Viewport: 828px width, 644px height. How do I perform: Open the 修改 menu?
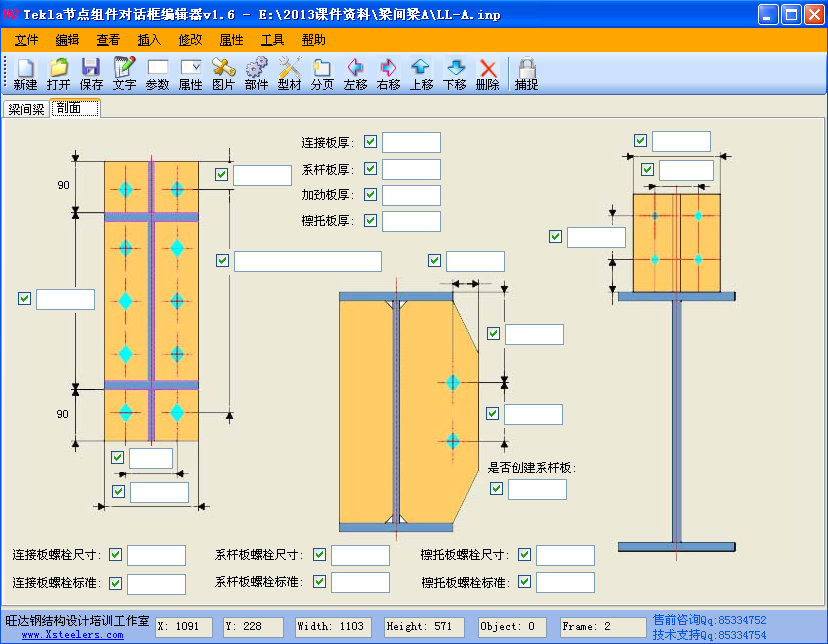(x=190, y=40)
